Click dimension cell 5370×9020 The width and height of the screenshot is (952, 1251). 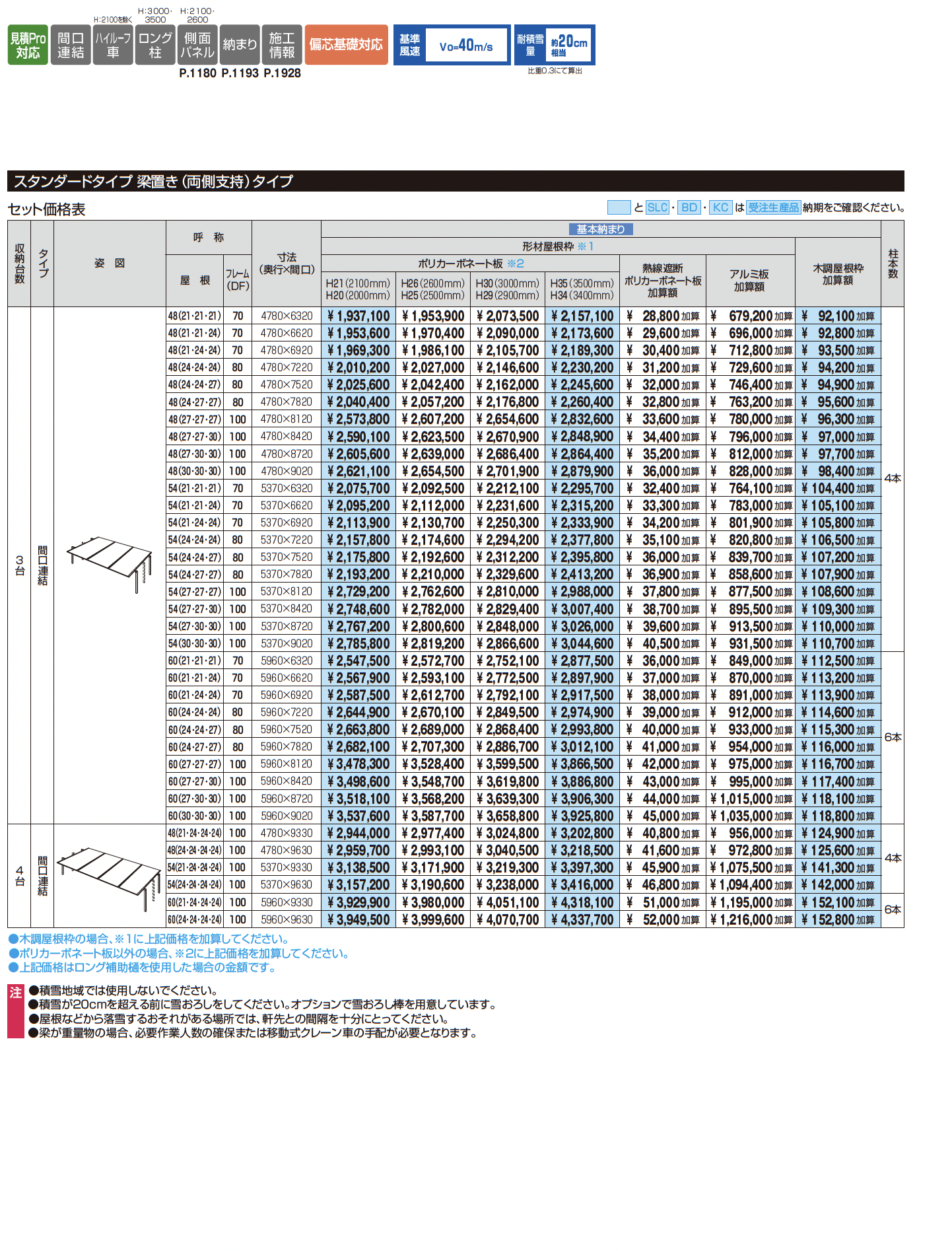(287, 643)
